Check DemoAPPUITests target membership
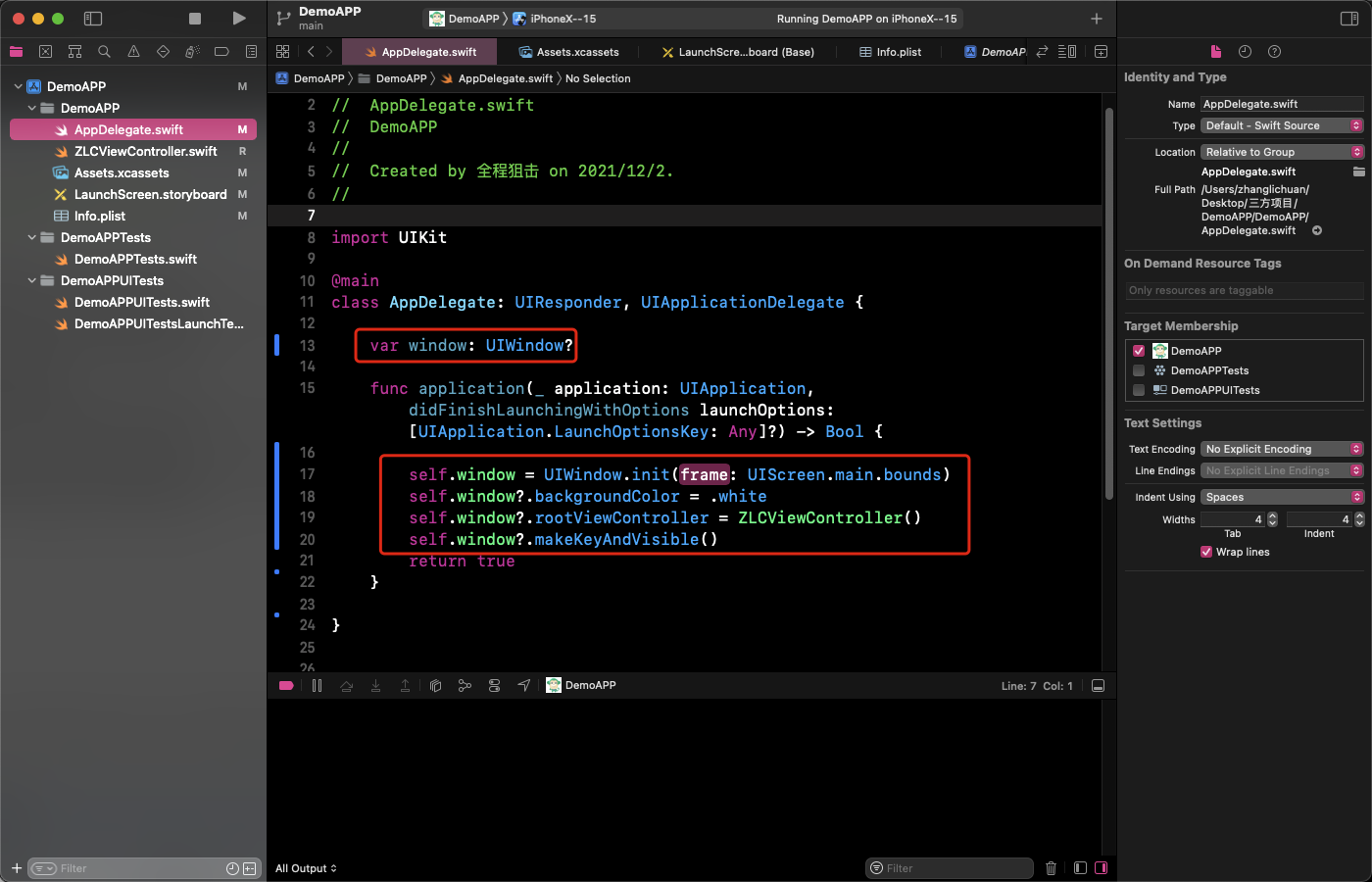Viewport: 1372px width, 882px height. (x=1139, y=390)
